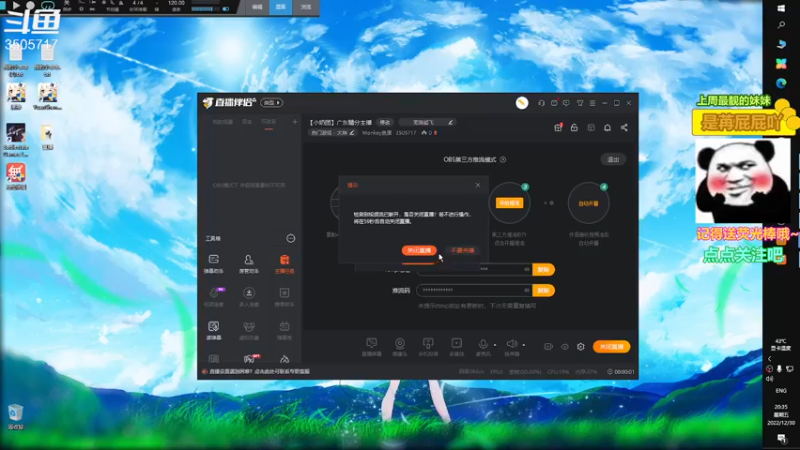Toggle the blue switch in the top DAW toolbar
The height and width of the screenshot is (450, 800).
226,9
